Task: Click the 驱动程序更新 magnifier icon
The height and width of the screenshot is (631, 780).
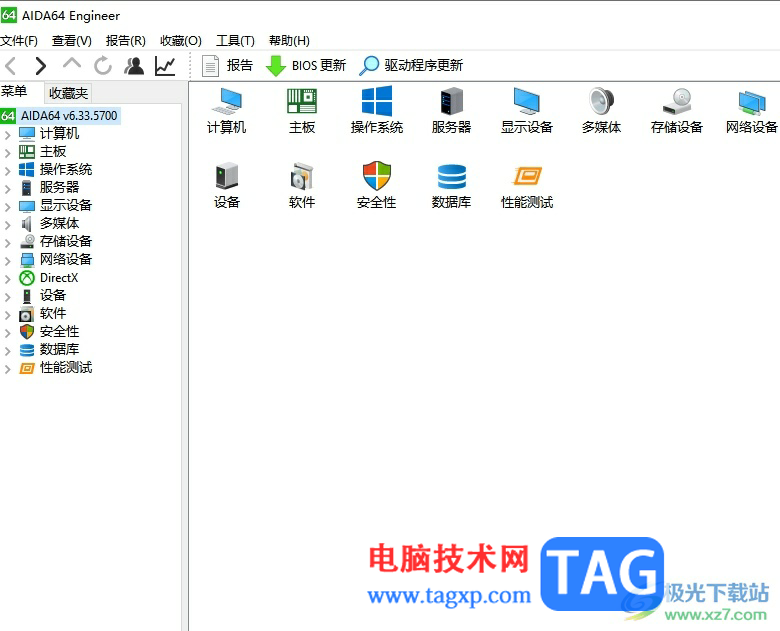Action: tap(369, 66)
